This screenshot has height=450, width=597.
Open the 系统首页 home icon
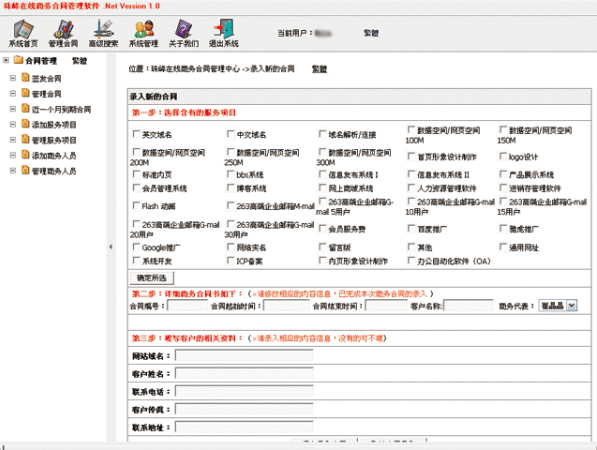pos(23,29)
